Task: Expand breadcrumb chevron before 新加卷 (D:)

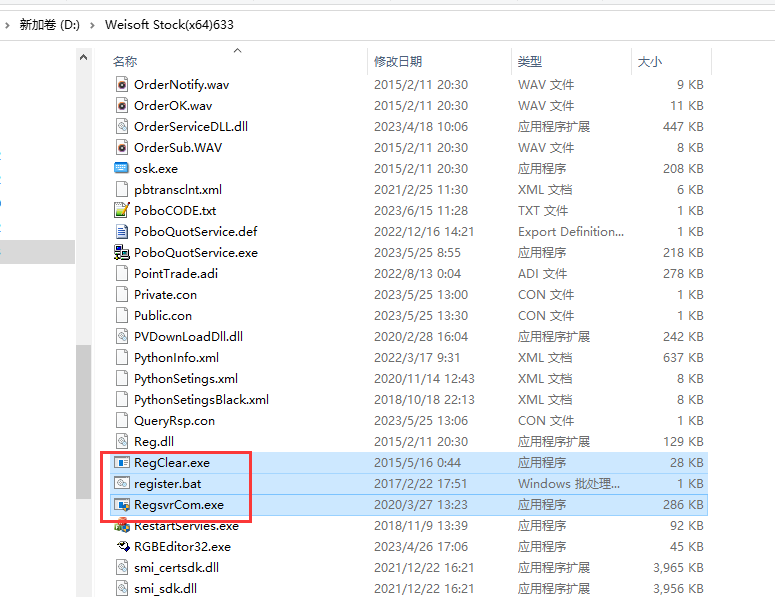Action: pyautogui.click(x=7, y=25)
